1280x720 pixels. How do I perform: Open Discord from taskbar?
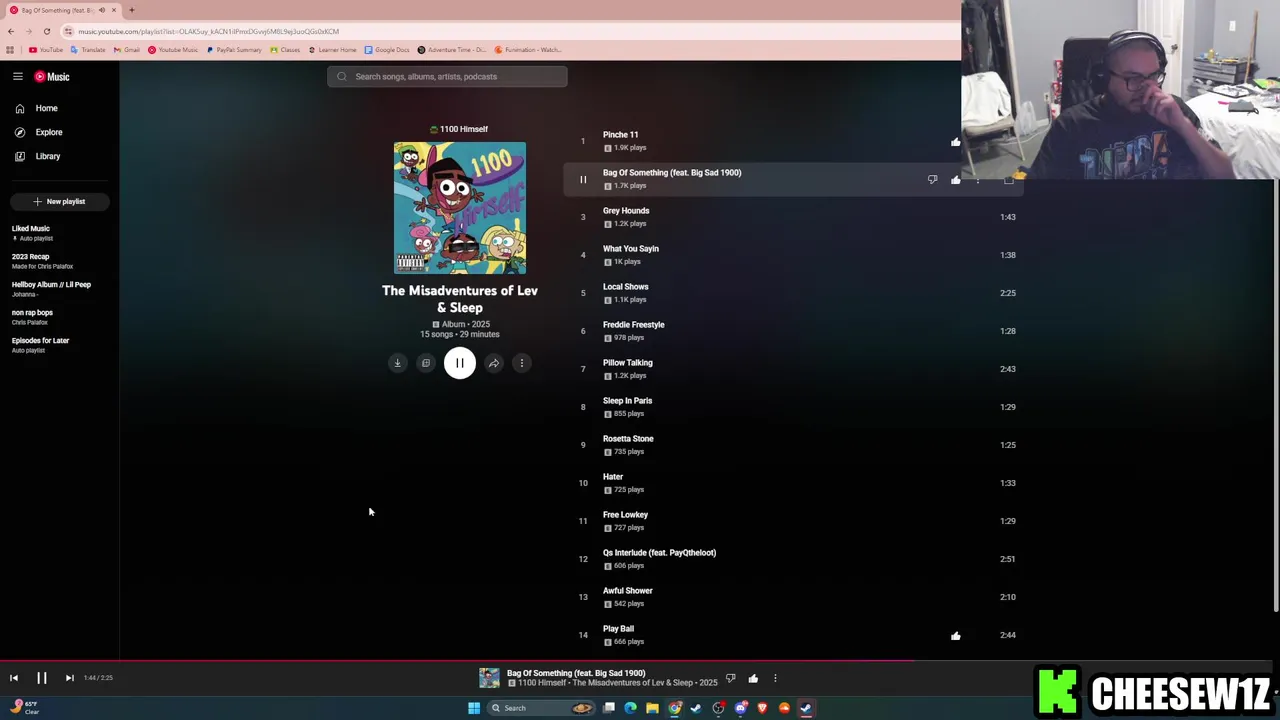tap(740, 708)
